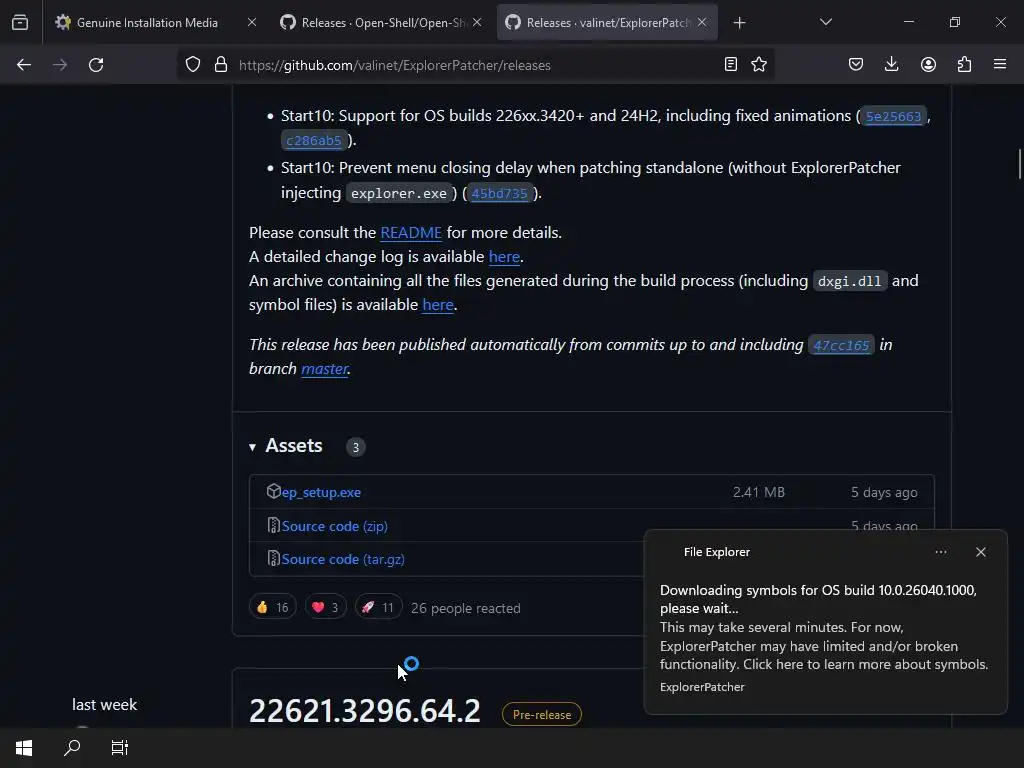Open tracking protection shield icon
This screenshot has width=1024, height=768.
coord(193,65)
